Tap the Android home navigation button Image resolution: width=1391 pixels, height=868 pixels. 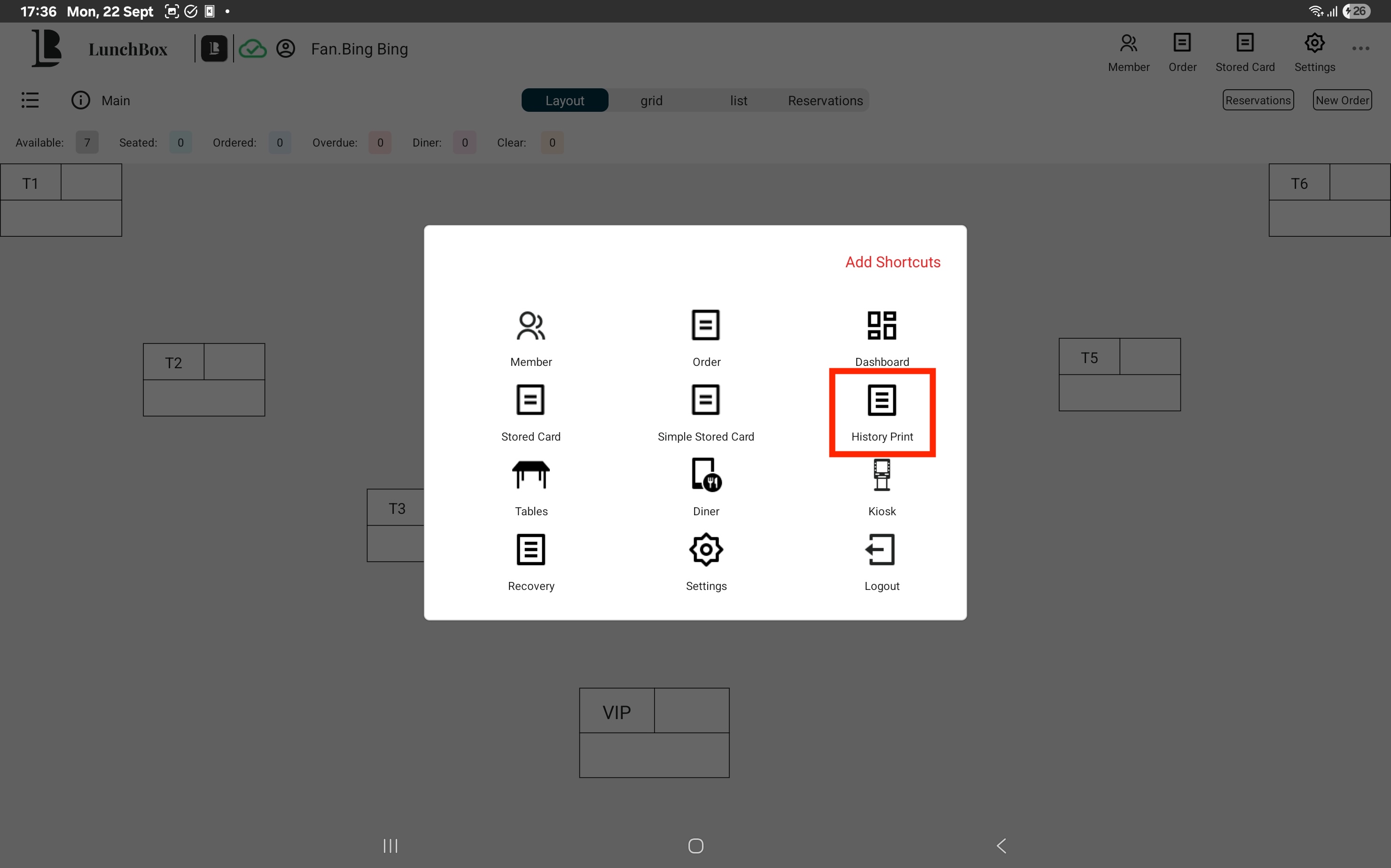pyautogui.click(x=695, y=845)
